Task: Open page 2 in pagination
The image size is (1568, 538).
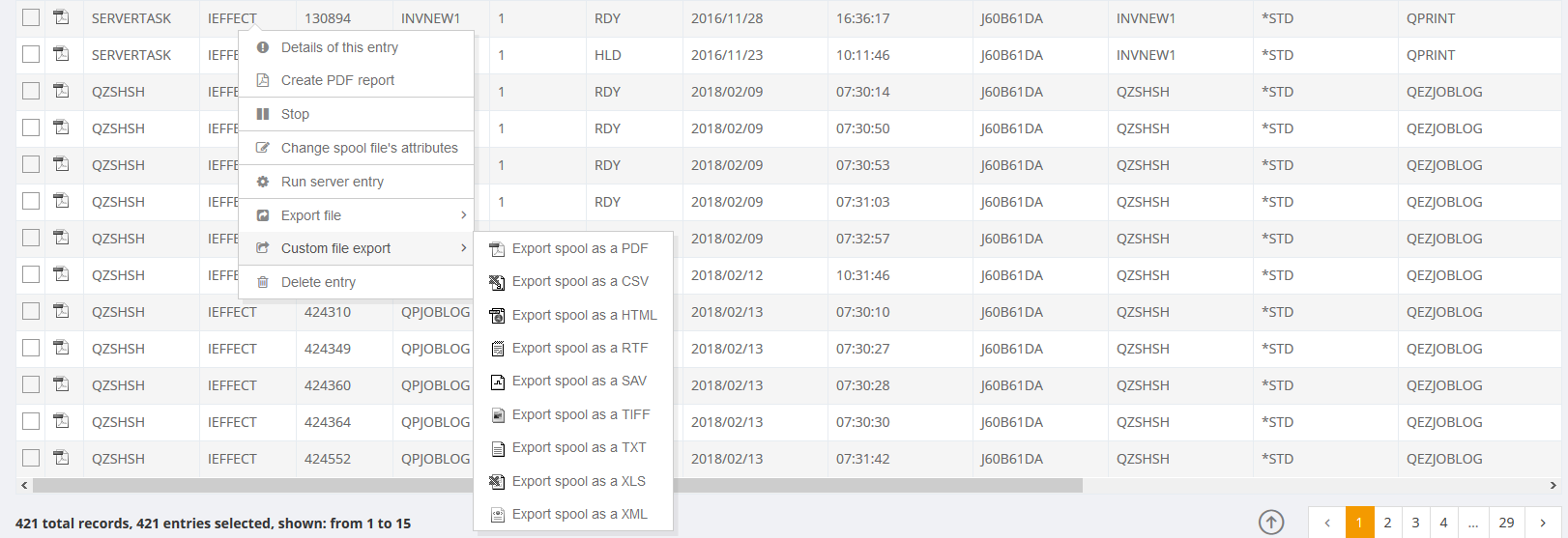Action: click(x=1387, y=523)
